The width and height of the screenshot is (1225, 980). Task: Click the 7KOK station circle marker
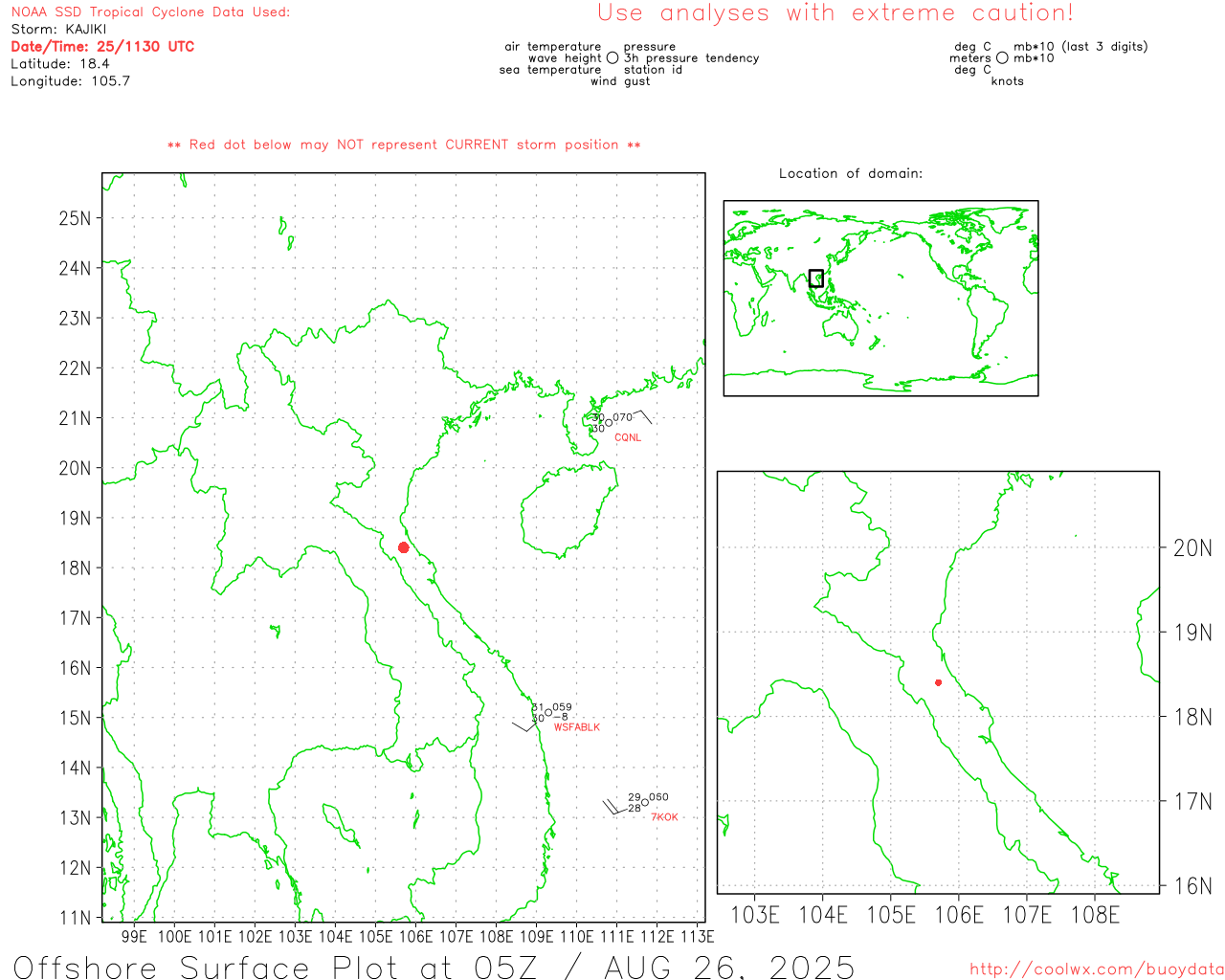645,803
